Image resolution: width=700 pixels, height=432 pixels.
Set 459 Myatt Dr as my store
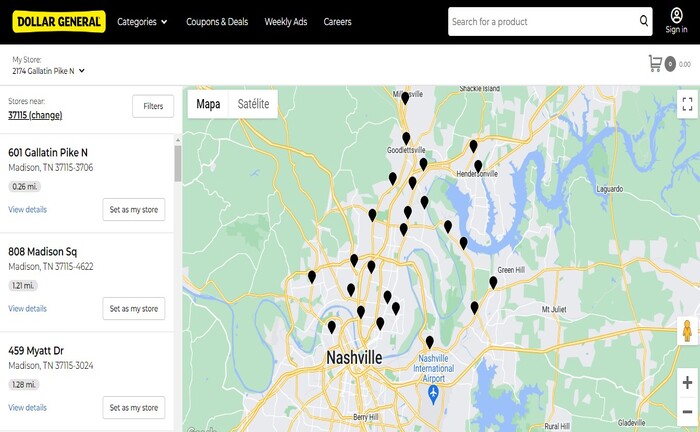(x=134, y=407)
